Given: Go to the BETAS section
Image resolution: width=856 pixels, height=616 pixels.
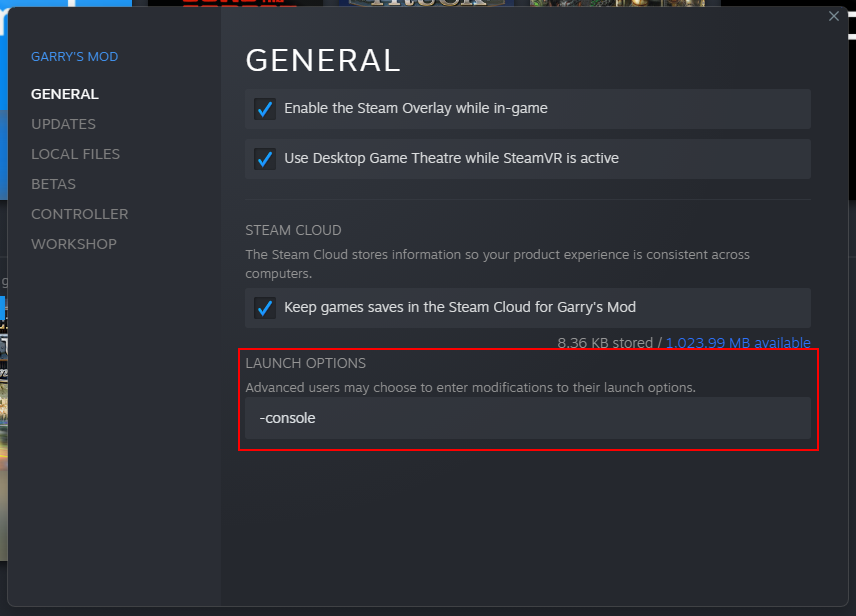Looking at the screenshot, I should click(54, 184).
